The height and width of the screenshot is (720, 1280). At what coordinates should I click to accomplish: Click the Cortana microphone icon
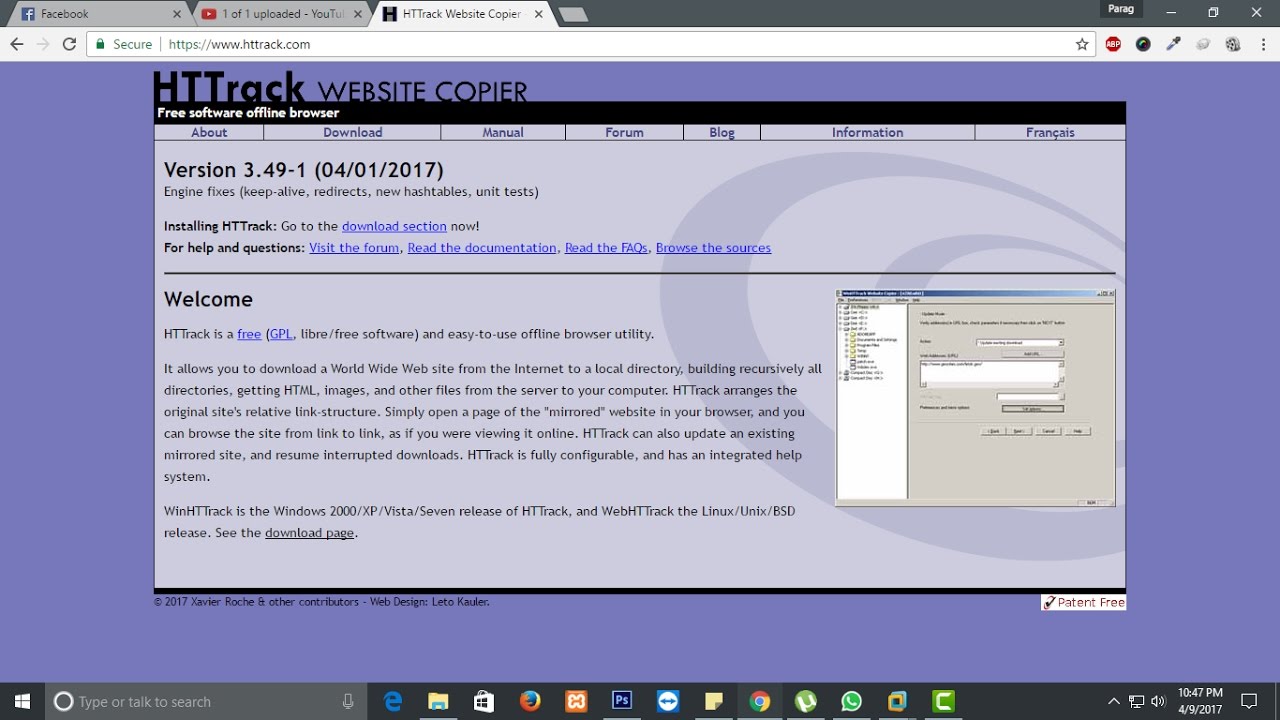(348, 702)
